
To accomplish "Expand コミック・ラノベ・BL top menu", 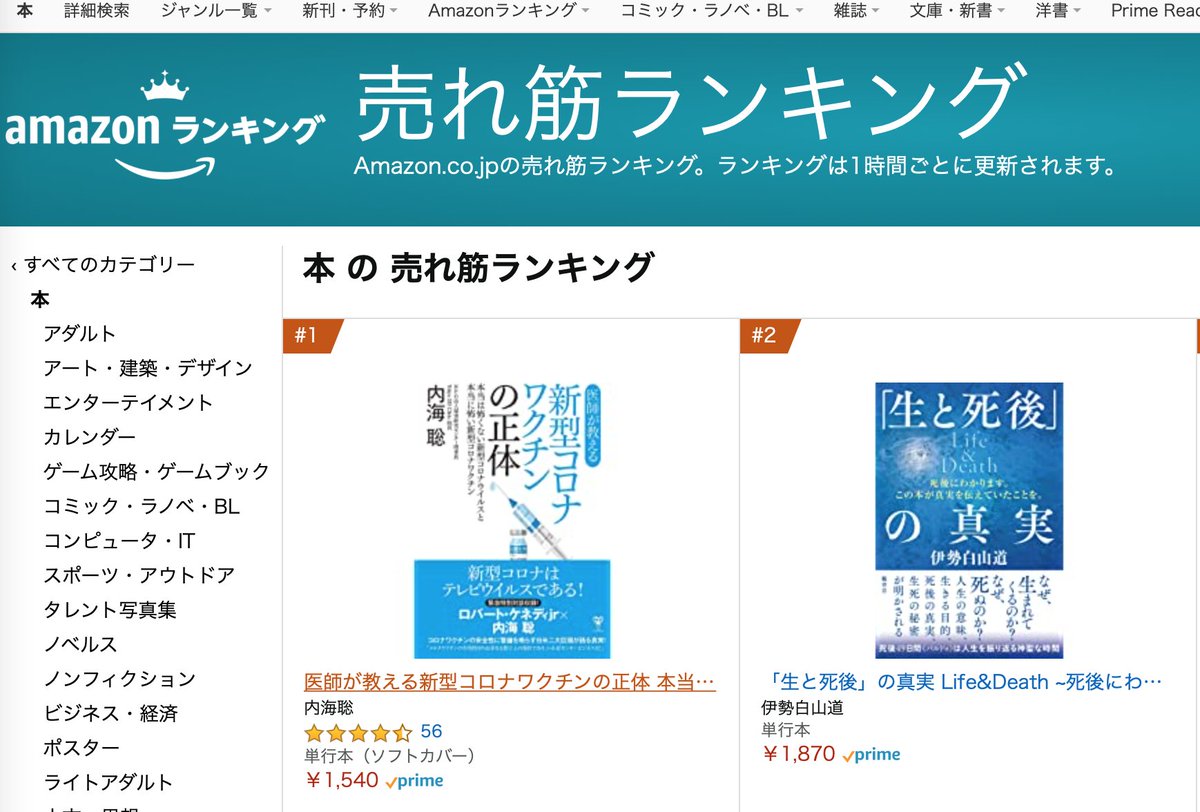I will click(x=711, y=11).
